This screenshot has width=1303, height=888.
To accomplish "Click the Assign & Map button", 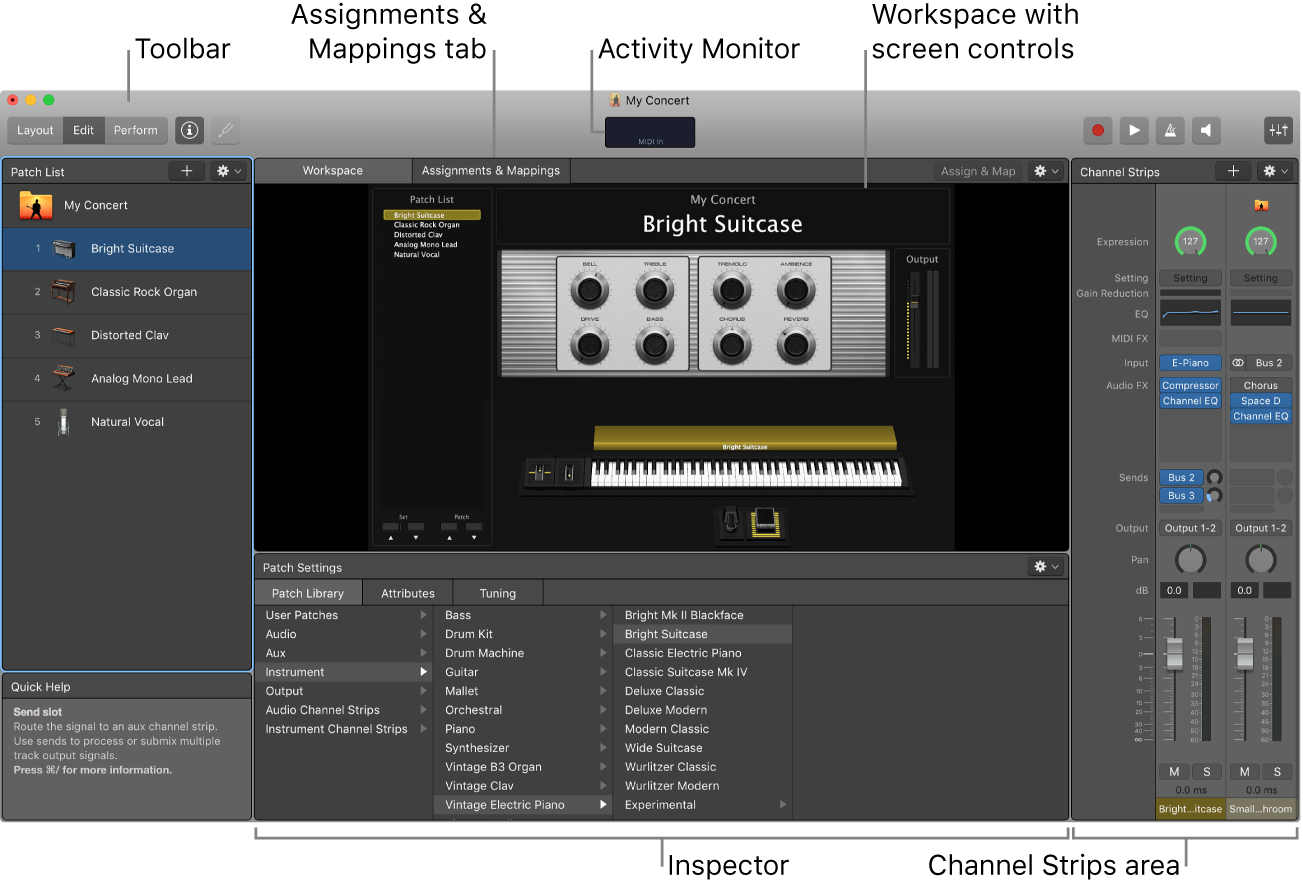I will 977,171.
